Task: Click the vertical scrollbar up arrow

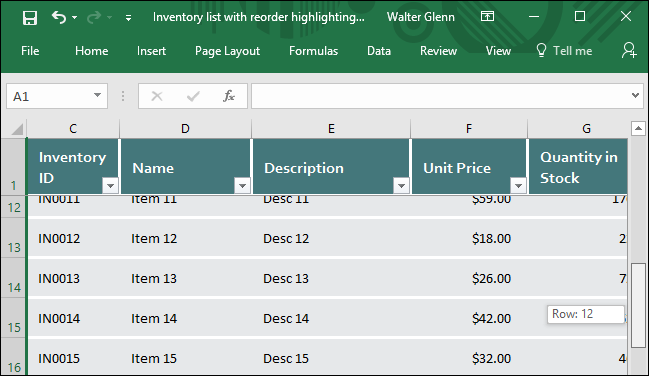Action: pos(638,129)
